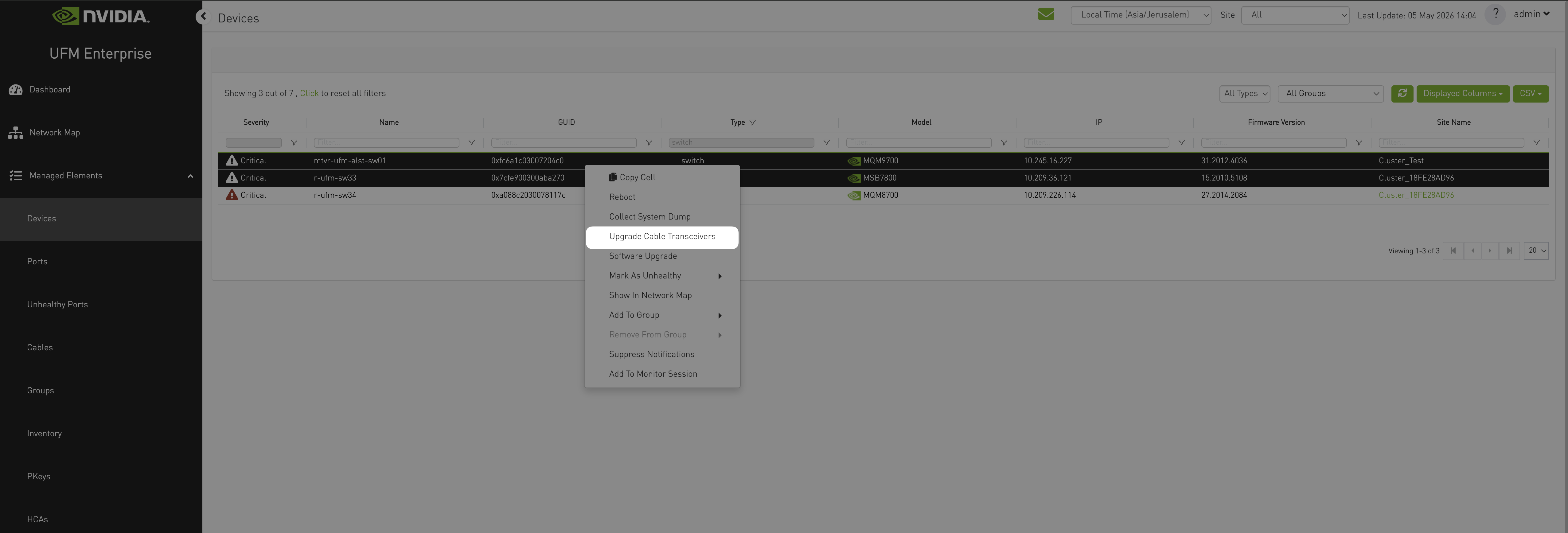
Task: Click the critical warning icon for mtvr-ufm-alst-sw01
Action: pyautogui.click(x=231, y=161)
